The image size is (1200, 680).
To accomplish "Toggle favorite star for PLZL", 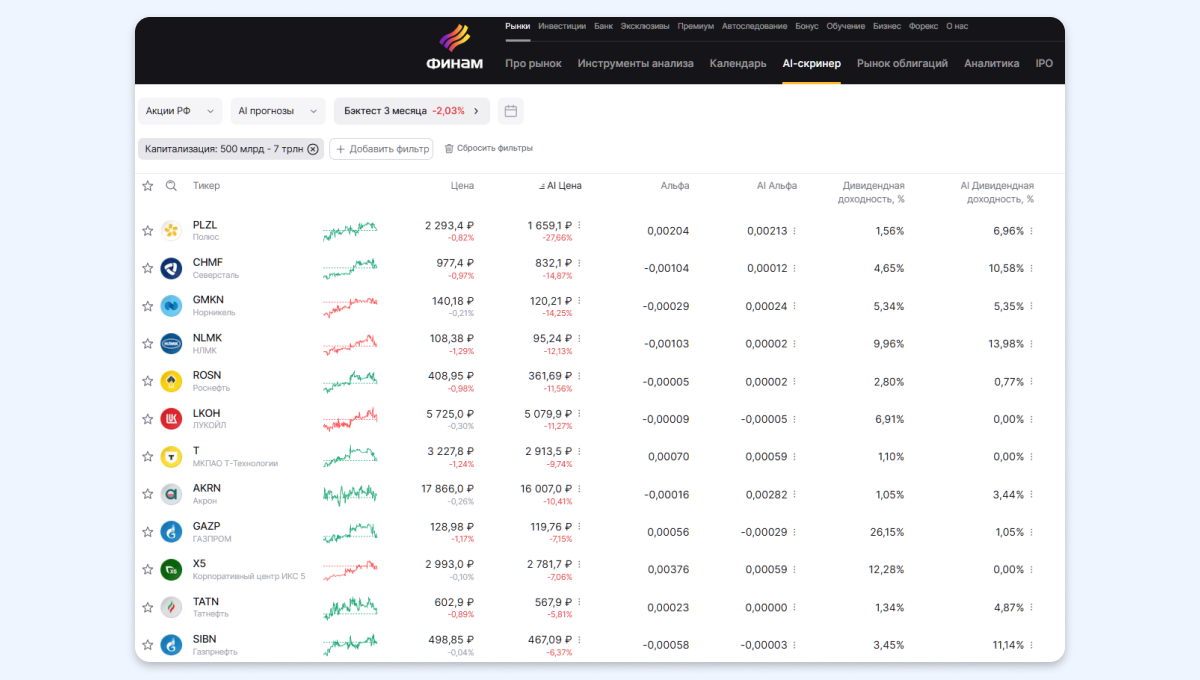I will pos(148,231).
